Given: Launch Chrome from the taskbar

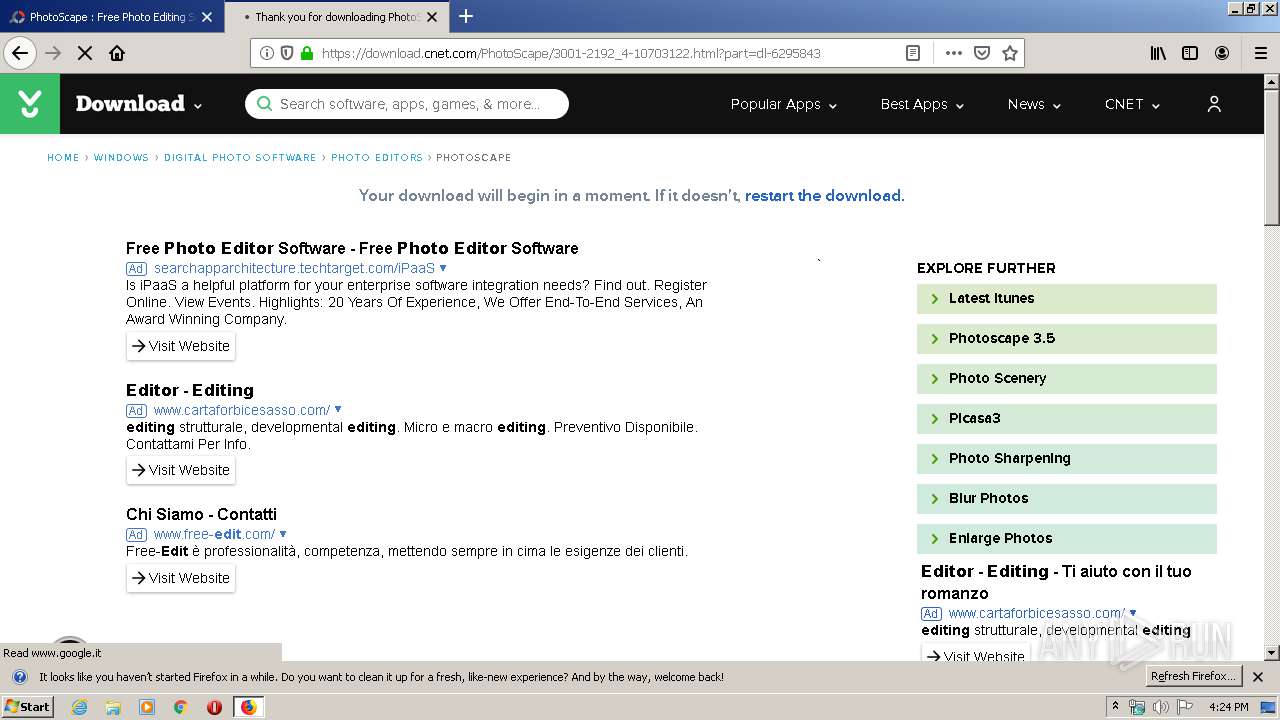Looking at the screenshot, I should pos(180,707).
